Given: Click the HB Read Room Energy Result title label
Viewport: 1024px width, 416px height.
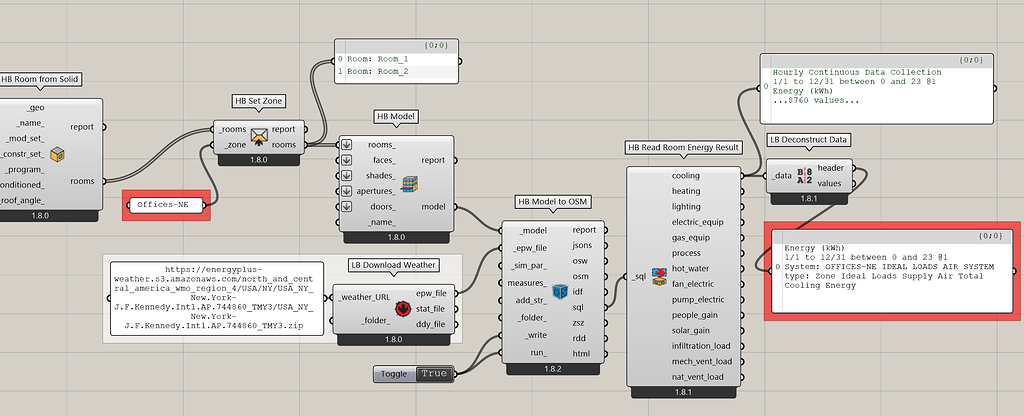Looking at the screenshot, I should (x=683, y=148).
